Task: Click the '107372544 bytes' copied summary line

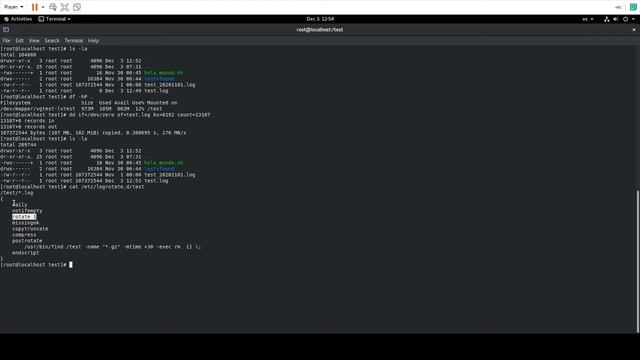Action: tap(93, 133)
